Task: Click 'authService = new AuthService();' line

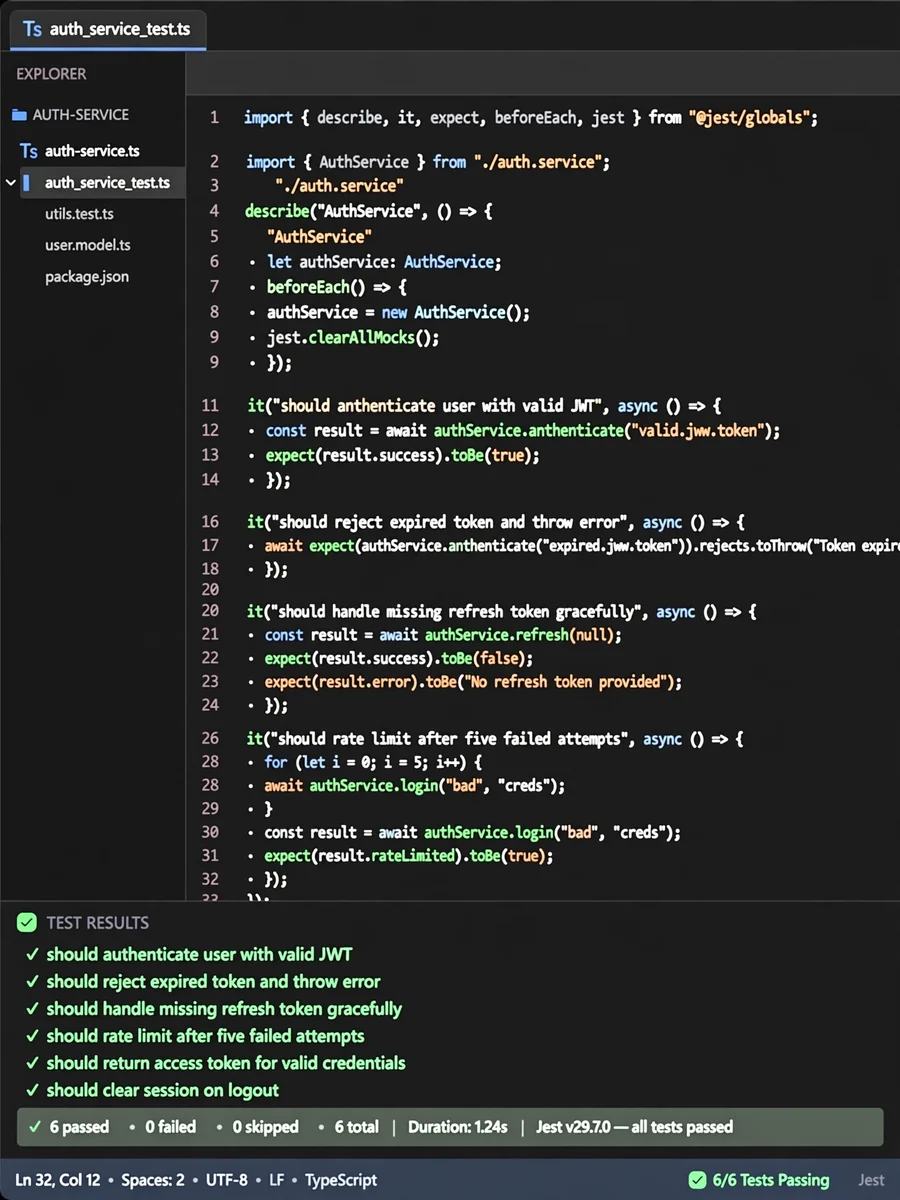Action: pos(398,313)
